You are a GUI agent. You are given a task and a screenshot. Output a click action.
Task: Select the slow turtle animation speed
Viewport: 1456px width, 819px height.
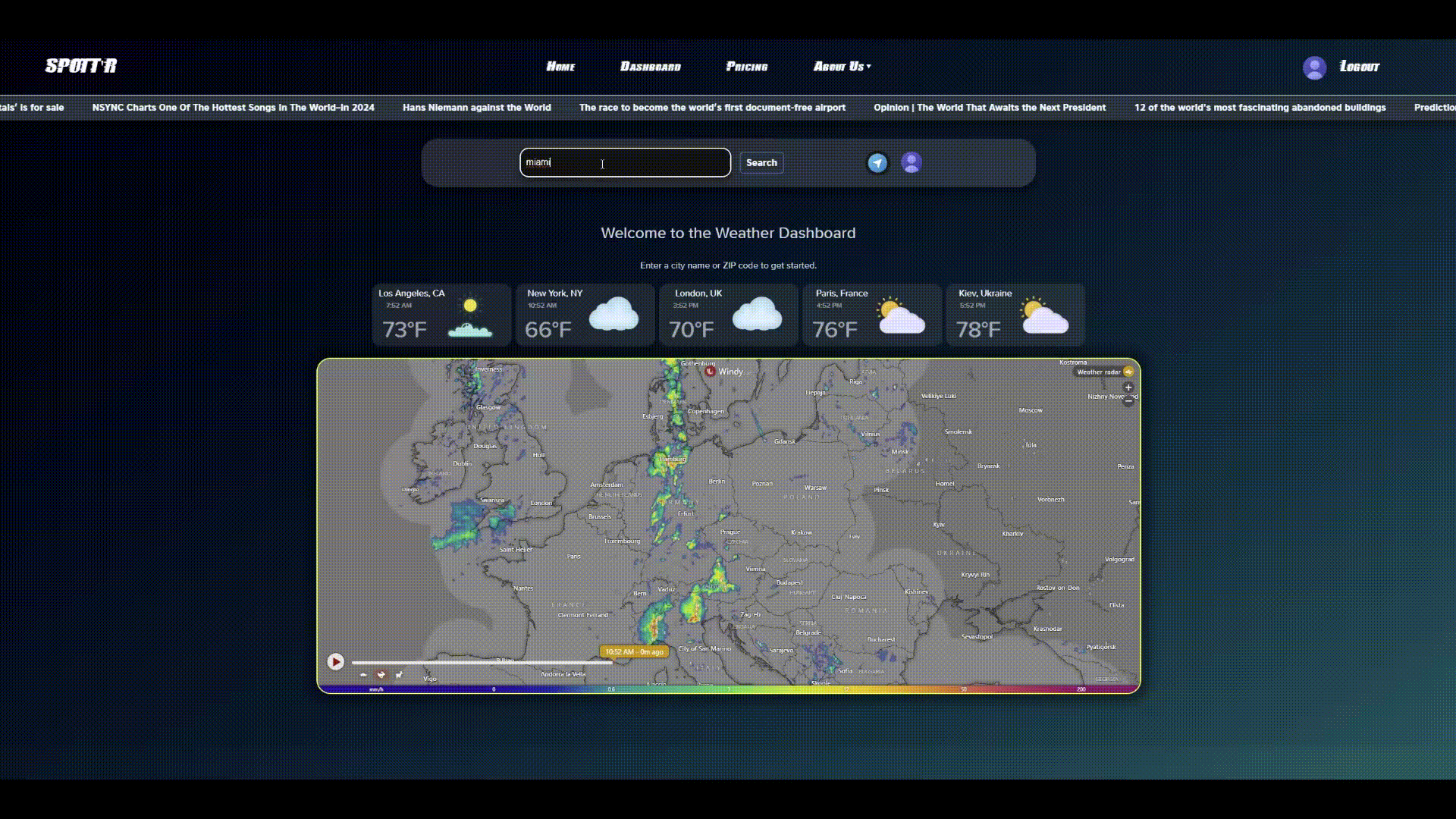point(363,675)
